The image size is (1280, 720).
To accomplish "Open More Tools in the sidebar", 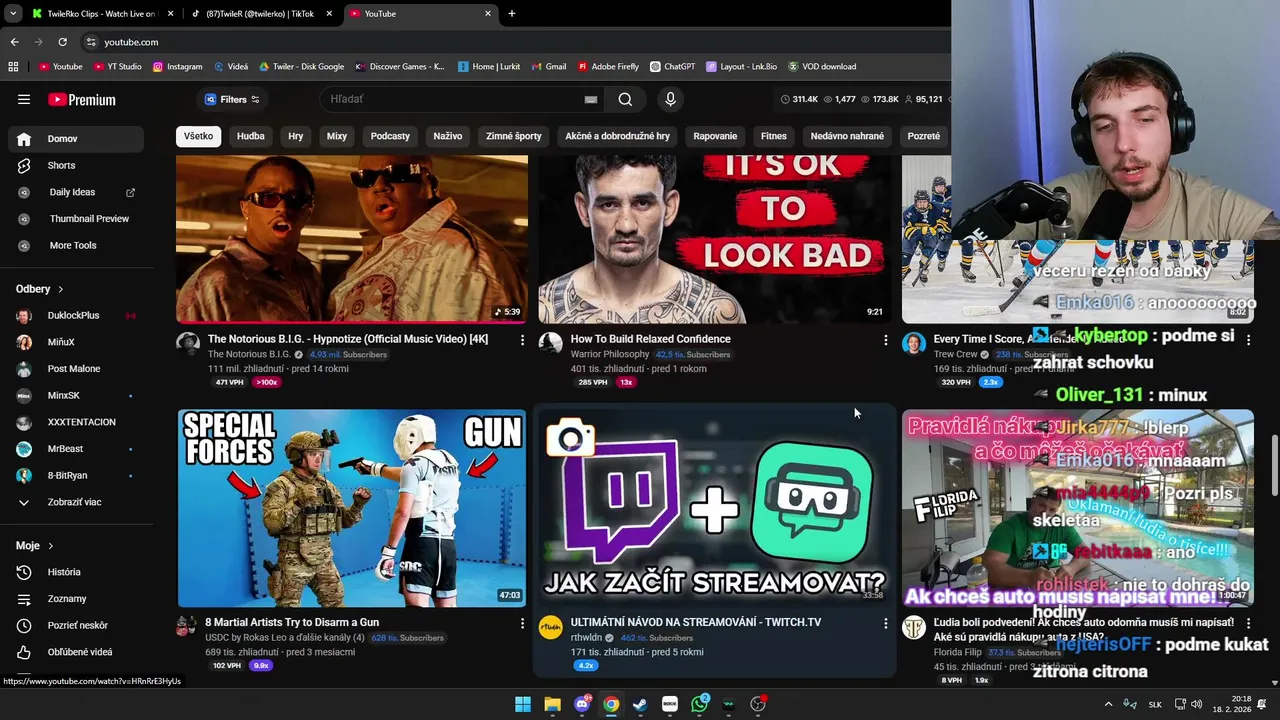I will 76,245.
